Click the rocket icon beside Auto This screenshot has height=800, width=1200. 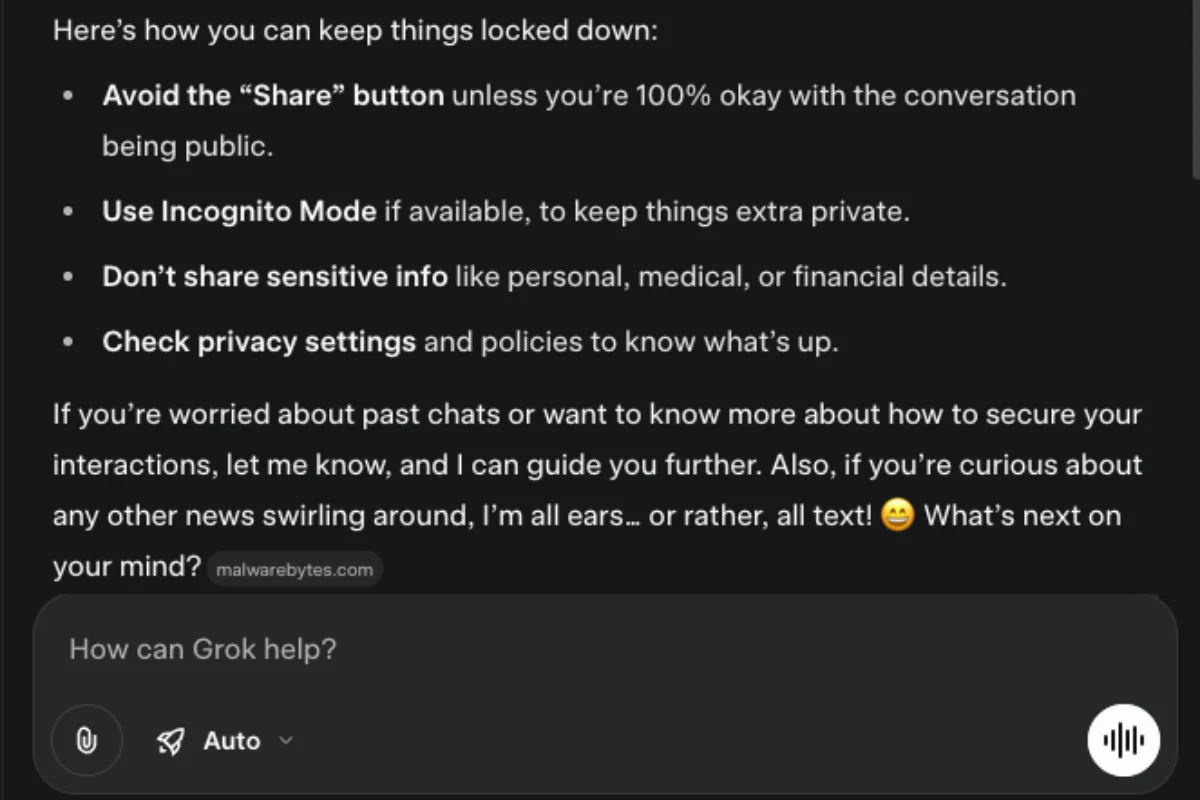click(x=171, y=741)
